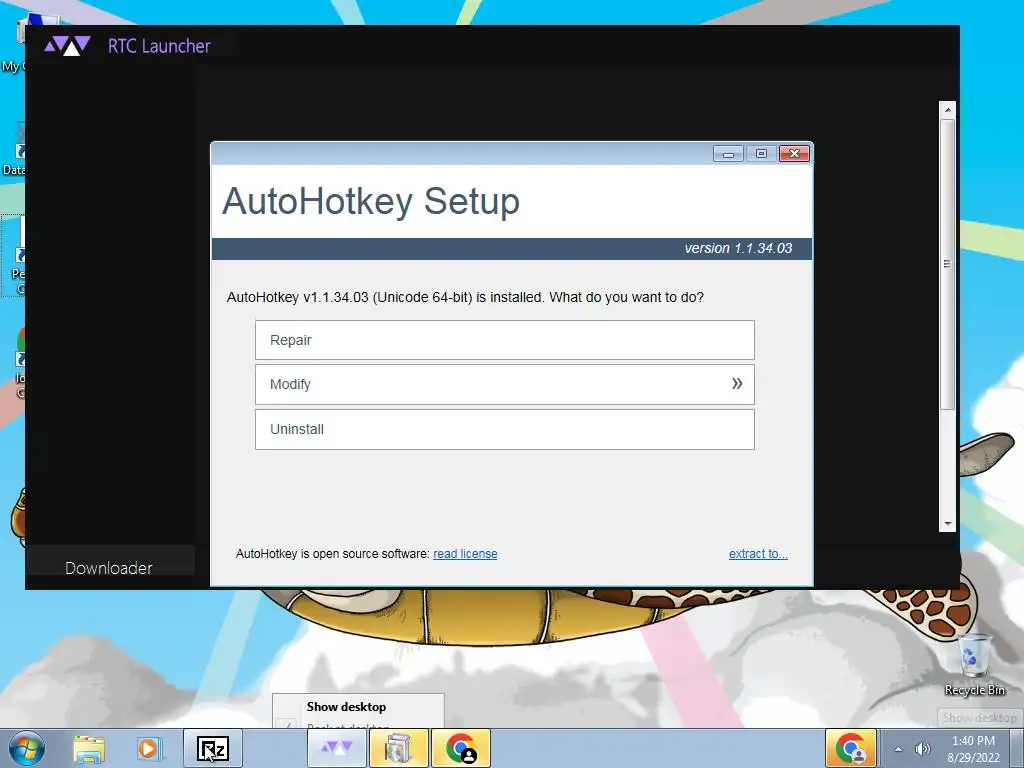Maximize the AutoHotkey Setup window
The height and width of the screenshot is (768, 1024).
pos(761,153)
